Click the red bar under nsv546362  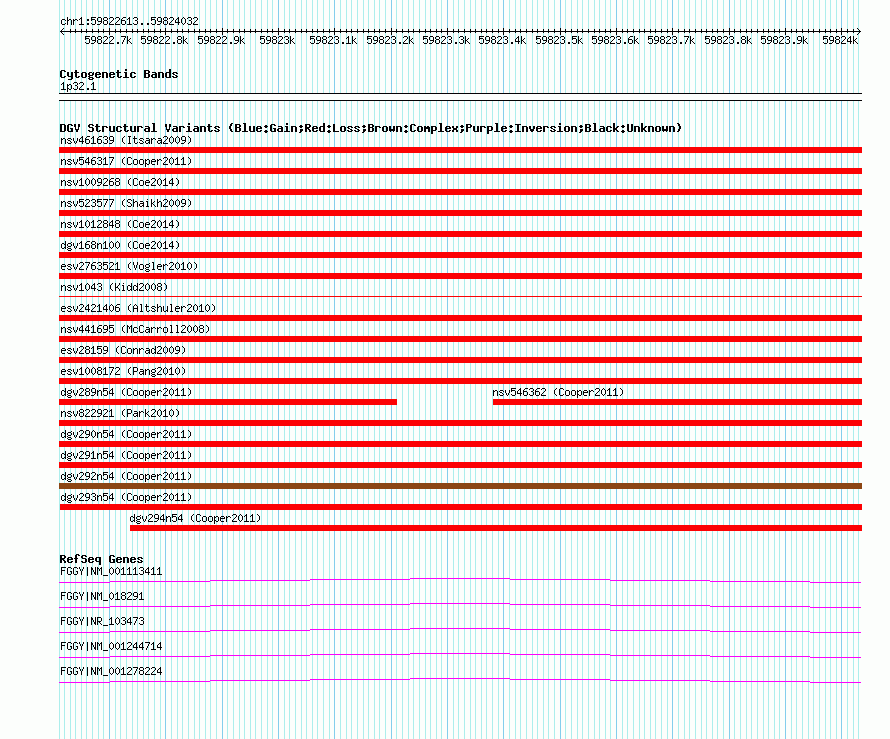pyautogui.click(x=677, y=402)
